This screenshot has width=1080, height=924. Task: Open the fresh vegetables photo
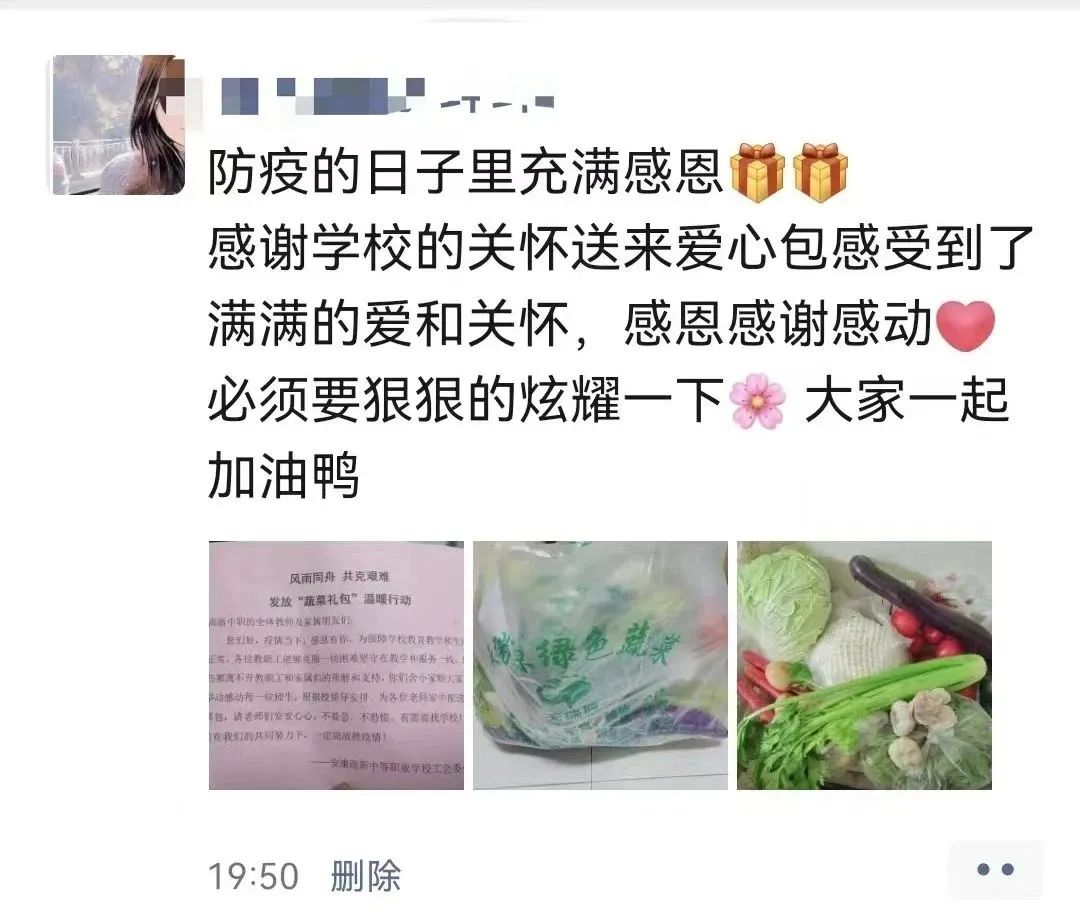[x=864, y=665]
